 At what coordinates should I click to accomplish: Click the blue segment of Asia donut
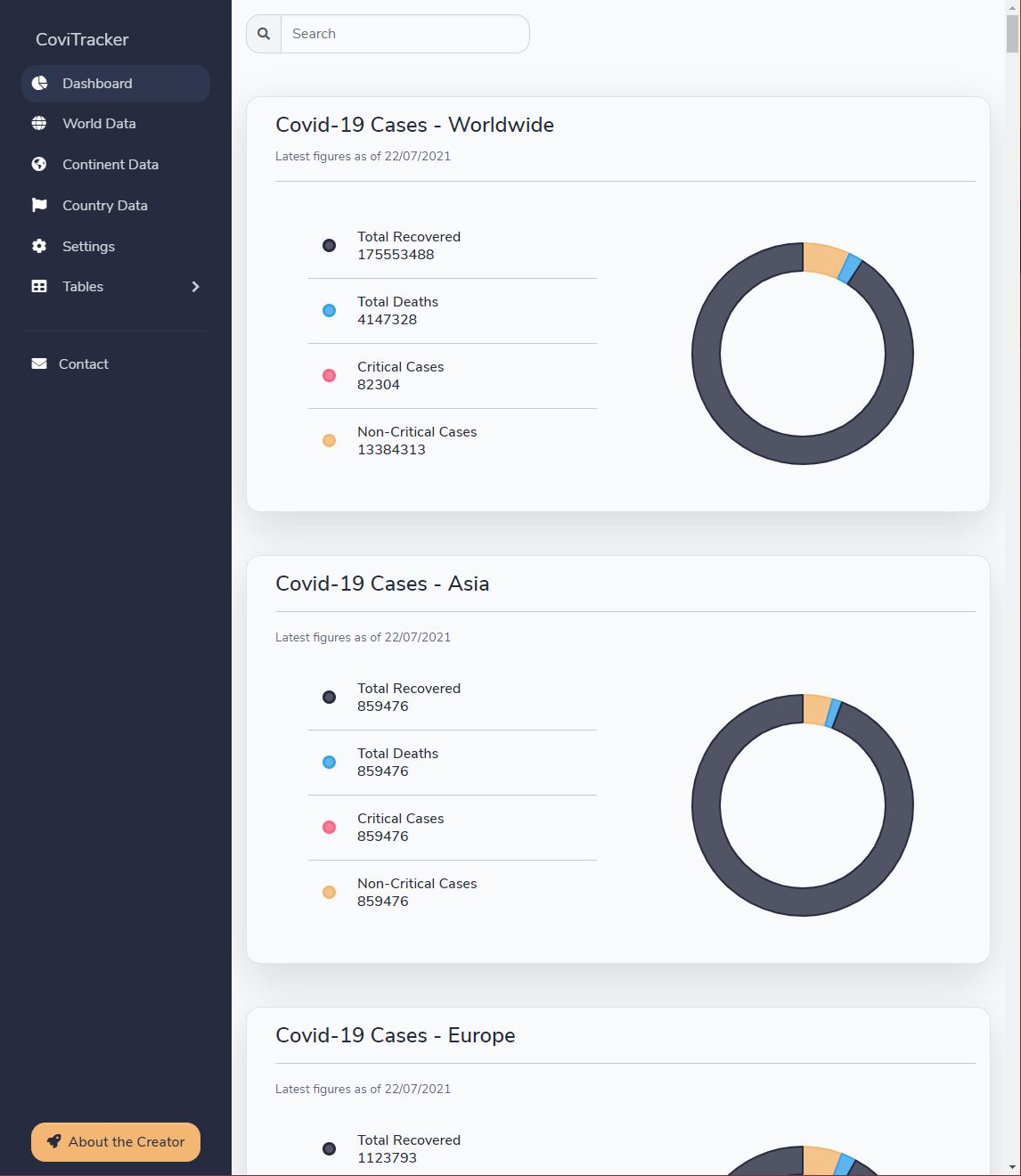click(833, 713)
